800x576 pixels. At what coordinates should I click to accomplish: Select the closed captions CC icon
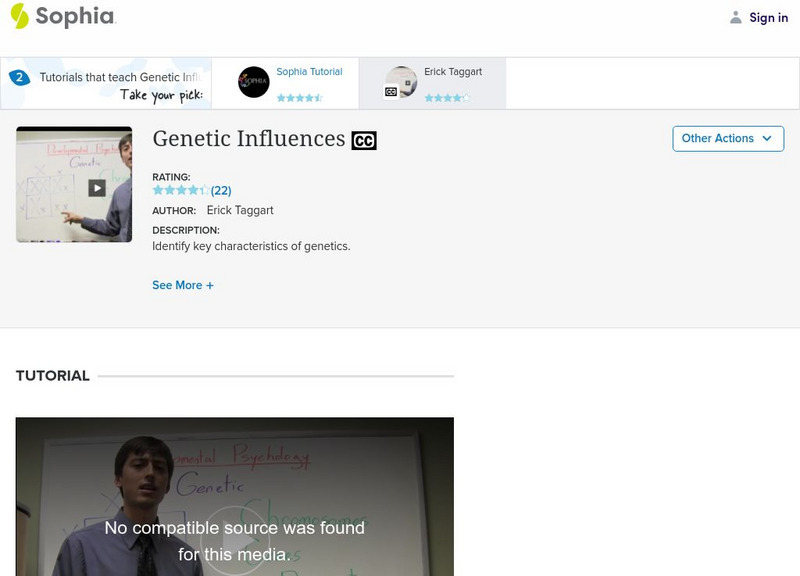pyautogui.click(x=363, y=140)
